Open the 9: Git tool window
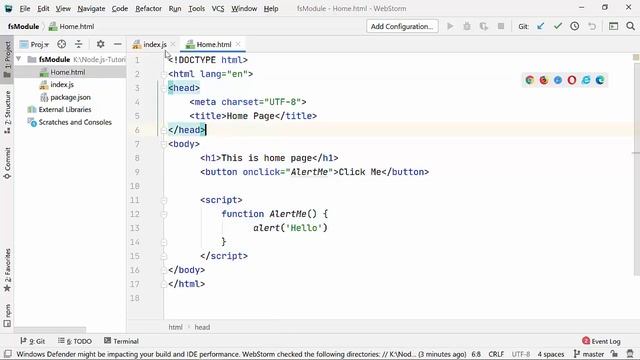Viewport: 640px width, 360px height. pos(33,341)
